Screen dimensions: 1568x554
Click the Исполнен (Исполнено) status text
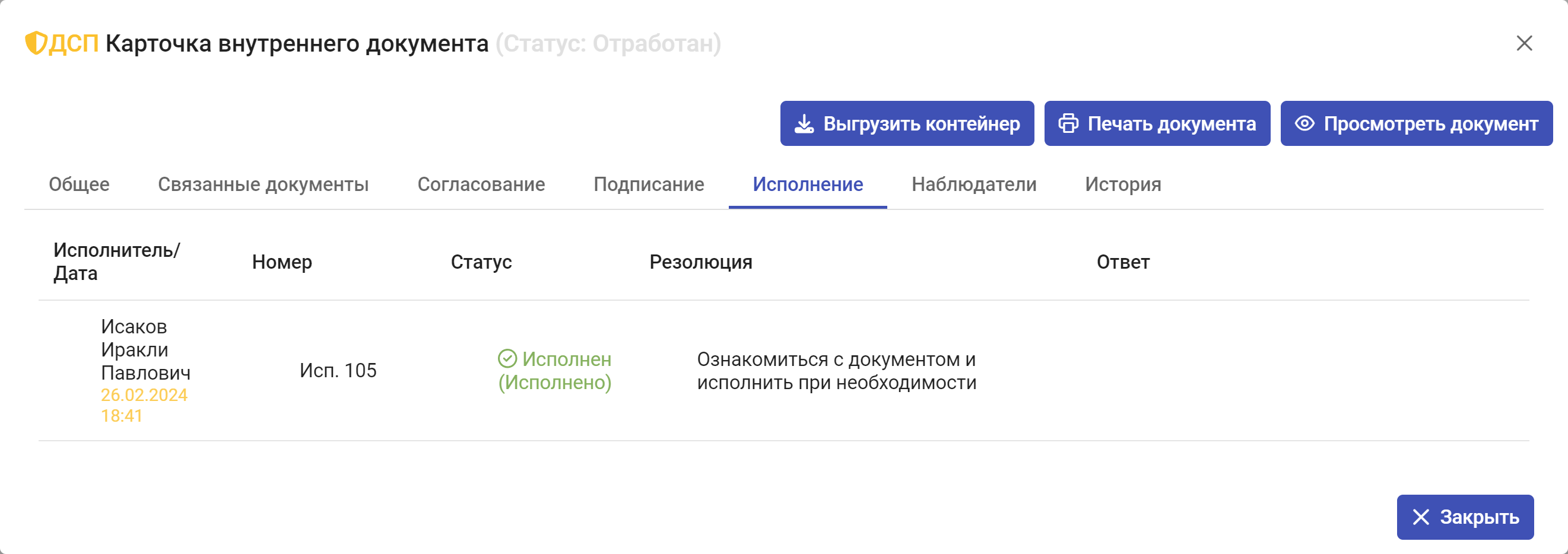(554, 370)
